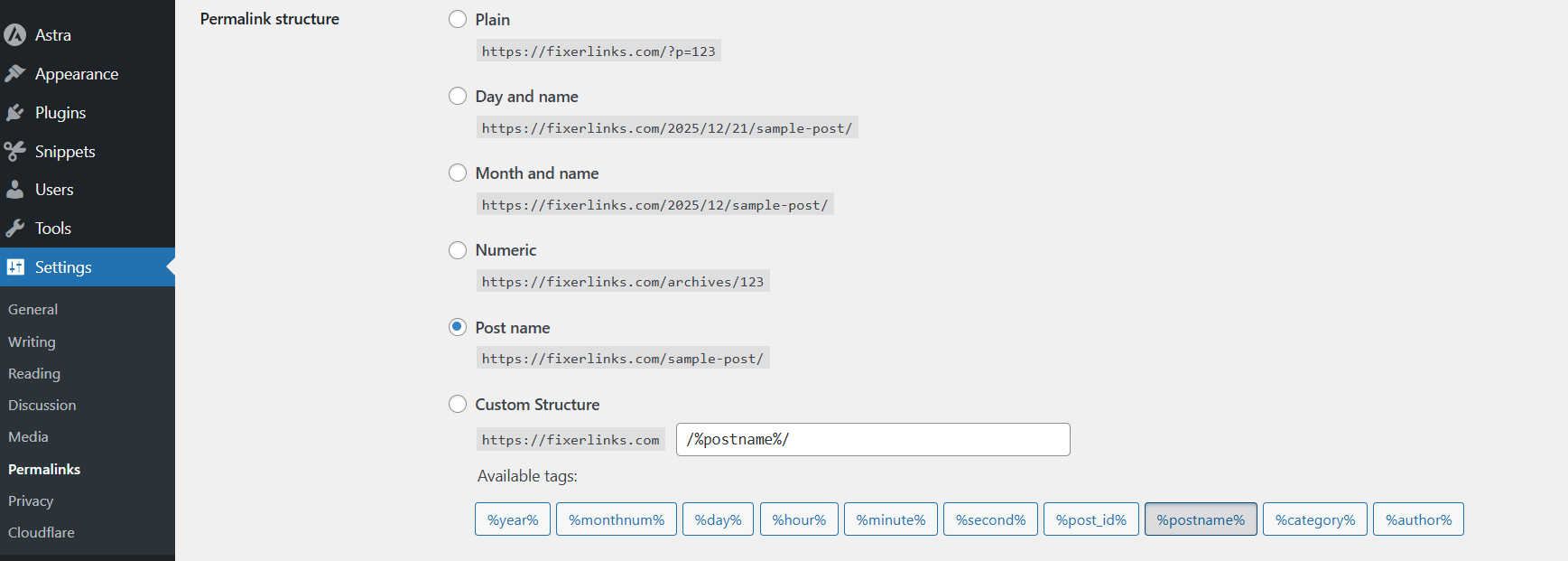
Task: Select the Post name radio button
Action: (458, 327)
